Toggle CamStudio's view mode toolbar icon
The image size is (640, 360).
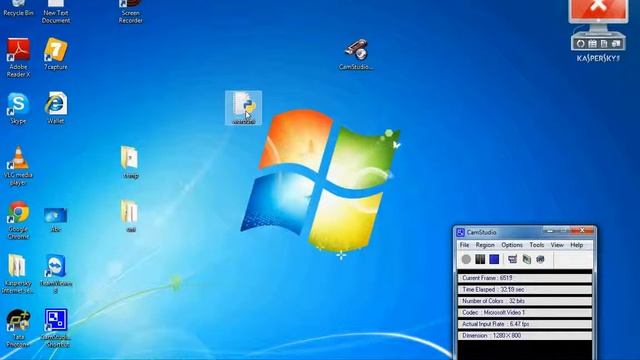(513, 259)
